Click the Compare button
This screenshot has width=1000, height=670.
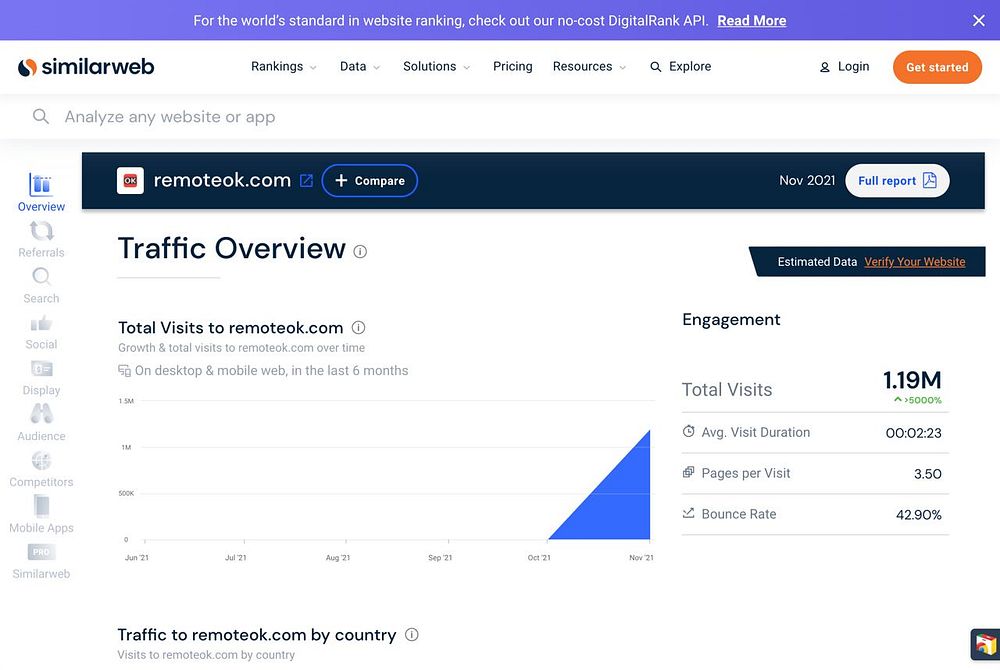[x=370, y=180]
